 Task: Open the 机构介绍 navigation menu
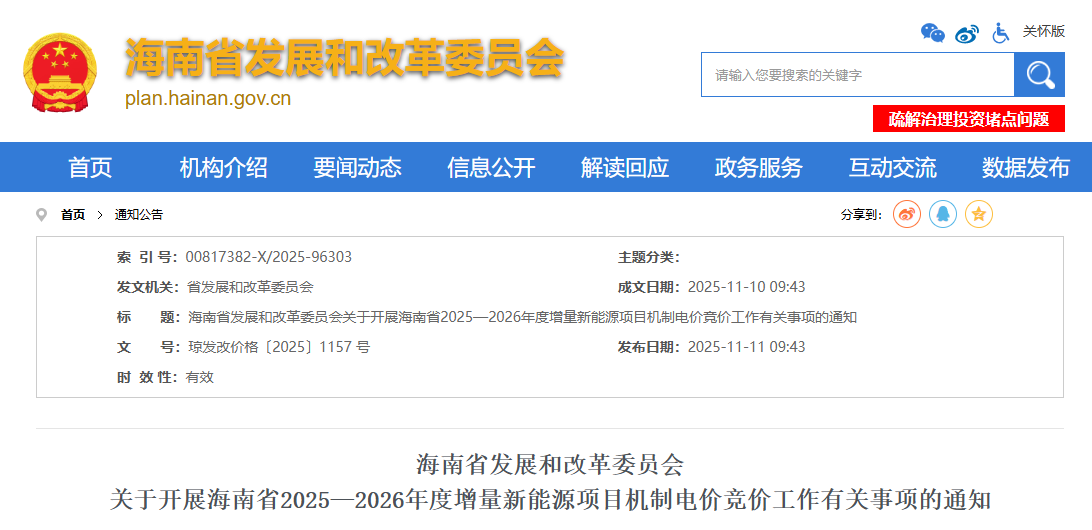click(x=223, y=168)
